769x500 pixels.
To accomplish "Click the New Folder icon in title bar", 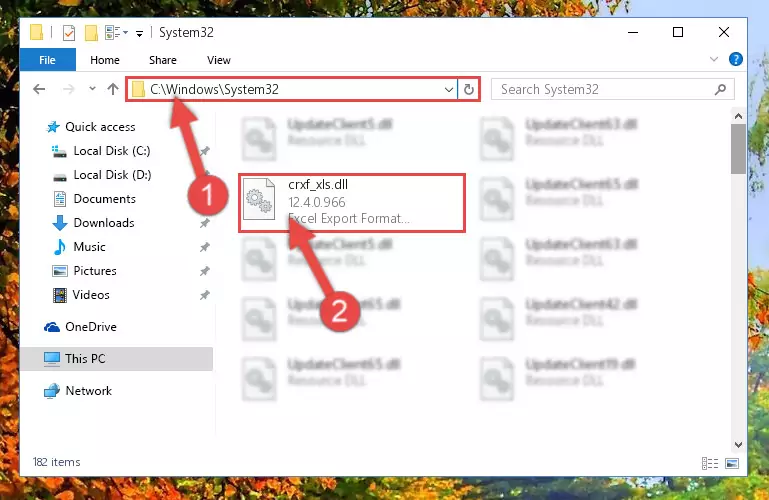I will tap(91, 33).
